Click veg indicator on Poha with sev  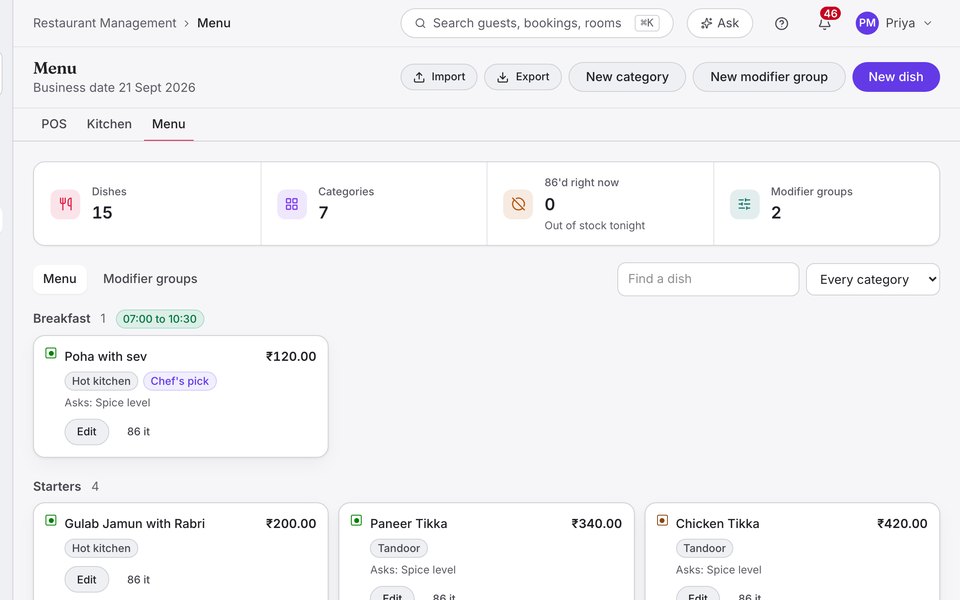pyautogui.click(x=51, y=353)
